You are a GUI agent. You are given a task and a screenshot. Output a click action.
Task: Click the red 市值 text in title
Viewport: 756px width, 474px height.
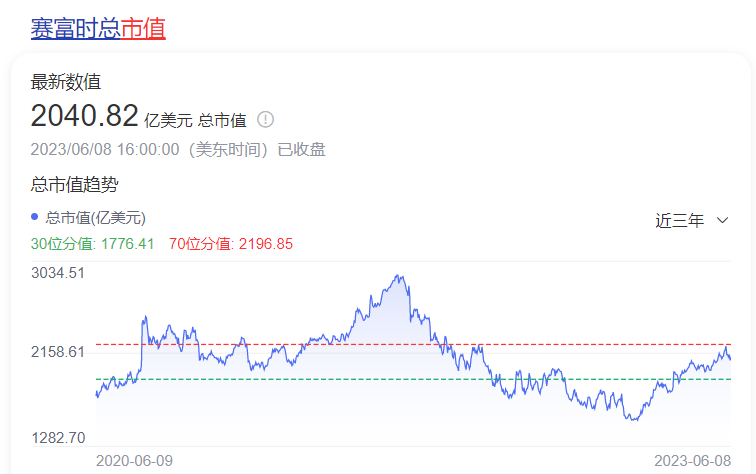[143, 28]
